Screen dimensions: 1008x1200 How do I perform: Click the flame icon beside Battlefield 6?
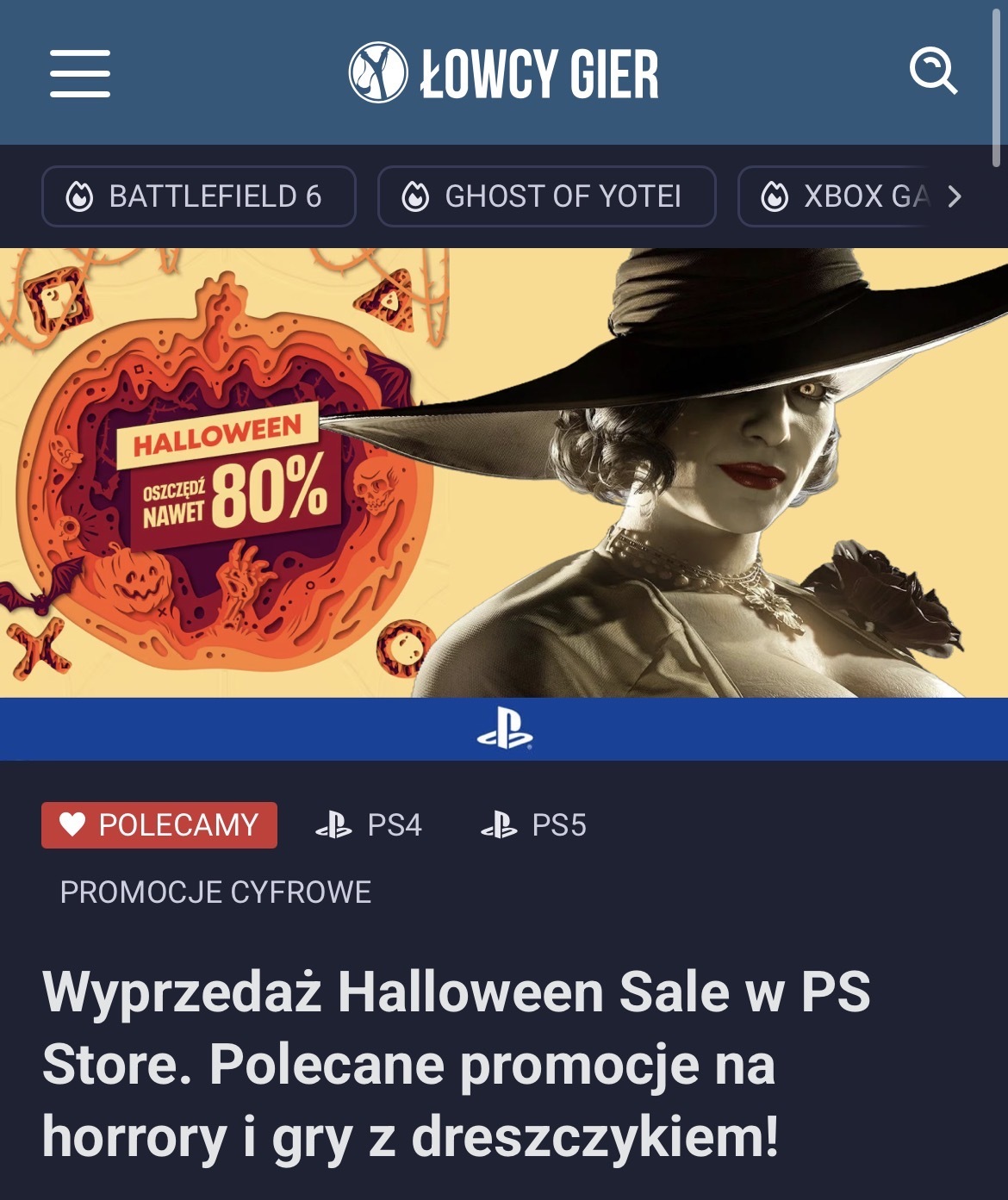point(79,197)
